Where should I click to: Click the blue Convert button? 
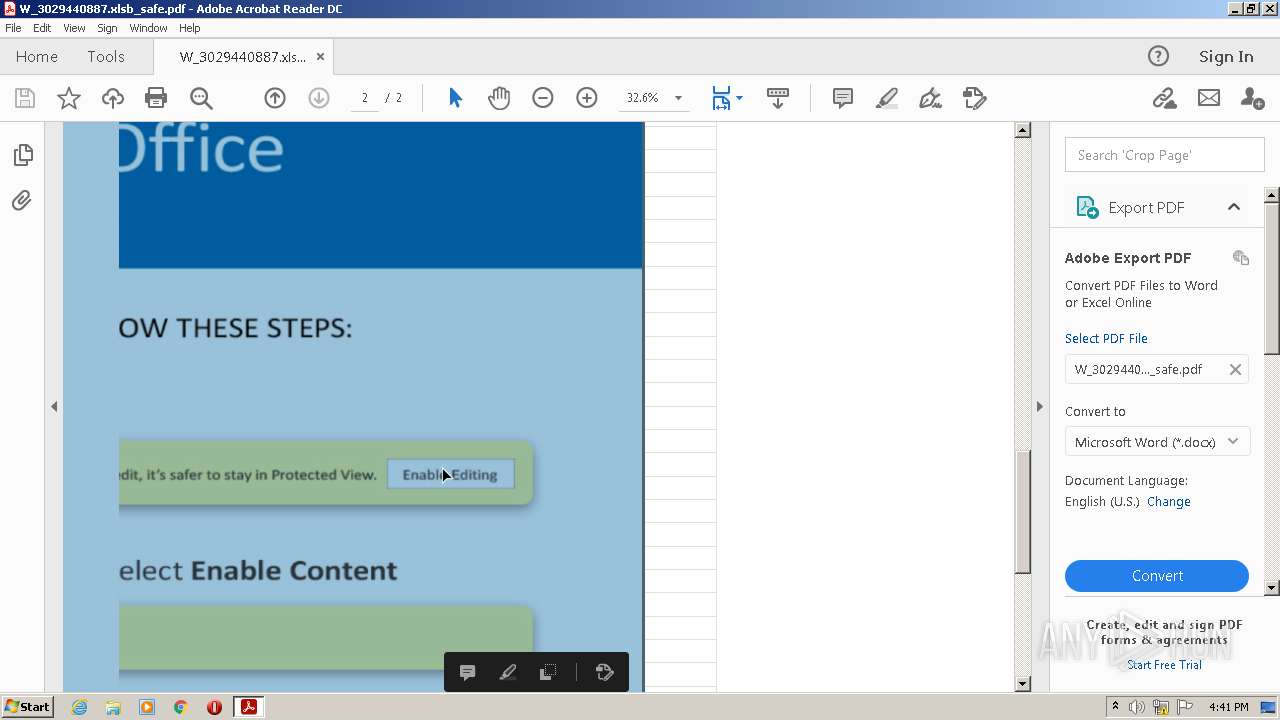point(1157,576)
